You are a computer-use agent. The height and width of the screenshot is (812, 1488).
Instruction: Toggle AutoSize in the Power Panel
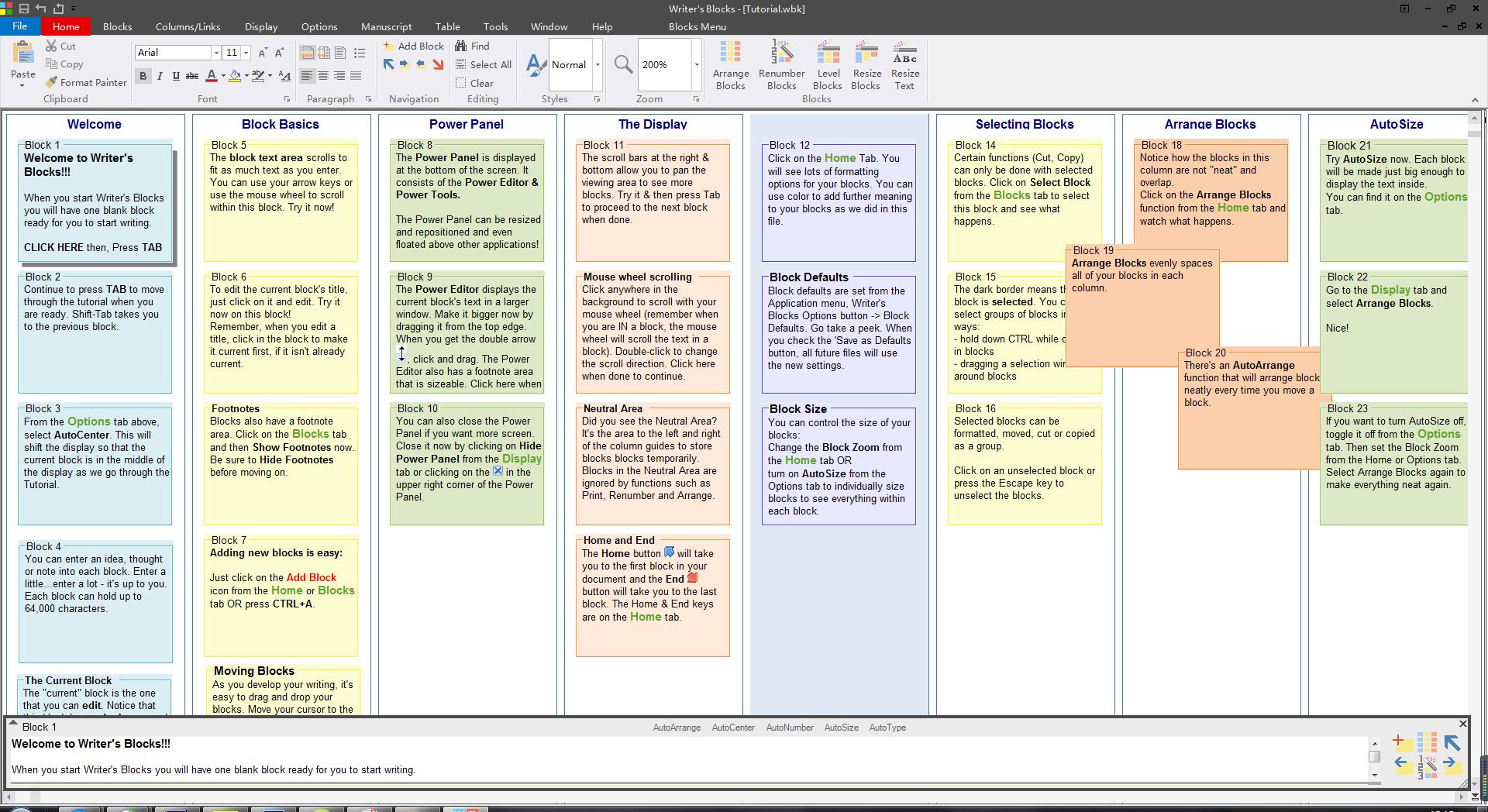(x=841, y=728)
